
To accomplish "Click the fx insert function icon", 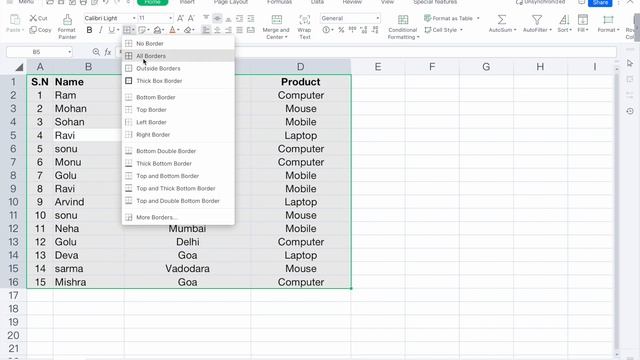I will point(108,52).
